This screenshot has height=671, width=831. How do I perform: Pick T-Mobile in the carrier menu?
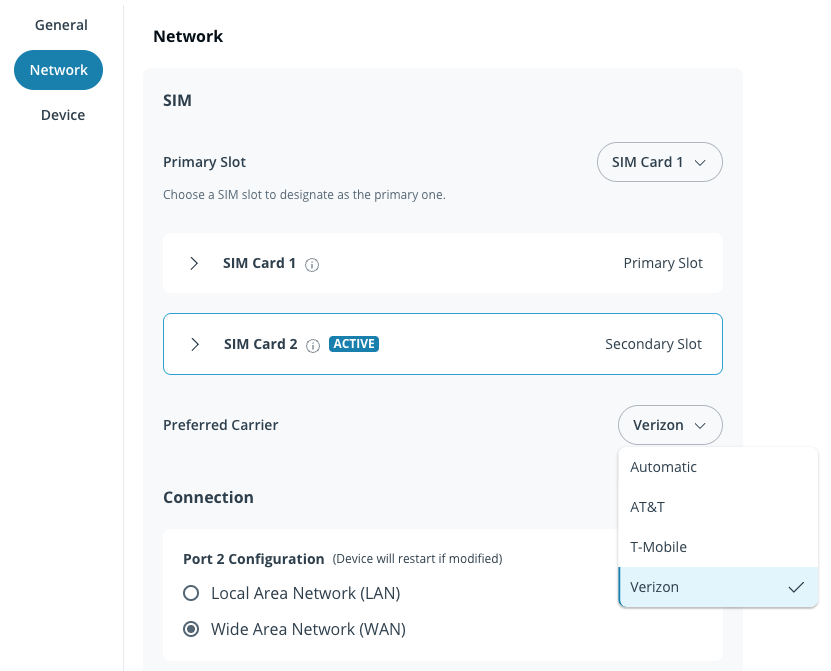(658, 547)
